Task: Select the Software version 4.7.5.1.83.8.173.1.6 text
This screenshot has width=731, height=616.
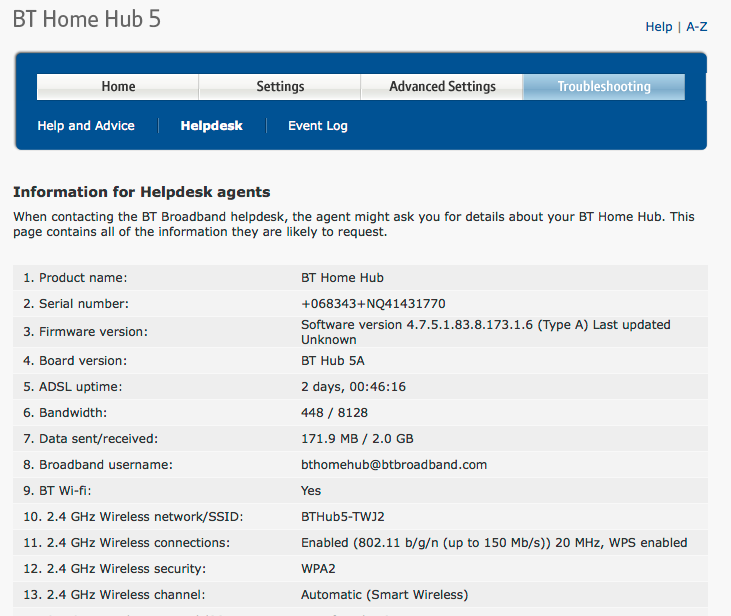Action: tap(417, 325)
